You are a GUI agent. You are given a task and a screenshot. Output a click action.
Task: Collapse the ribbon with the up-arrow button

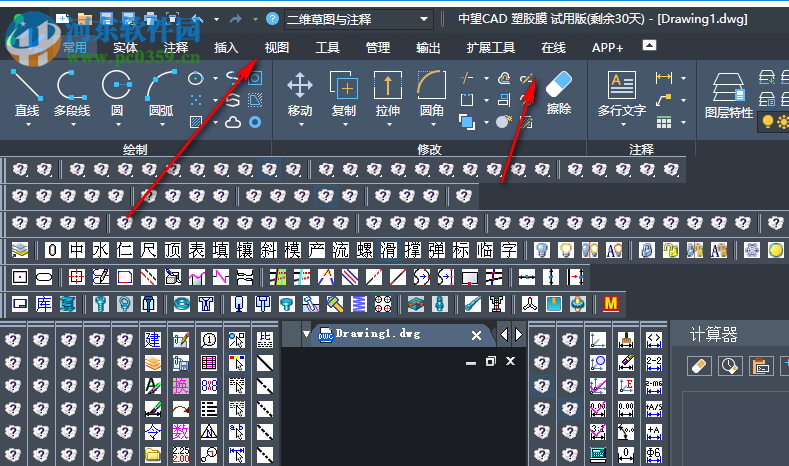coord(649,45)
